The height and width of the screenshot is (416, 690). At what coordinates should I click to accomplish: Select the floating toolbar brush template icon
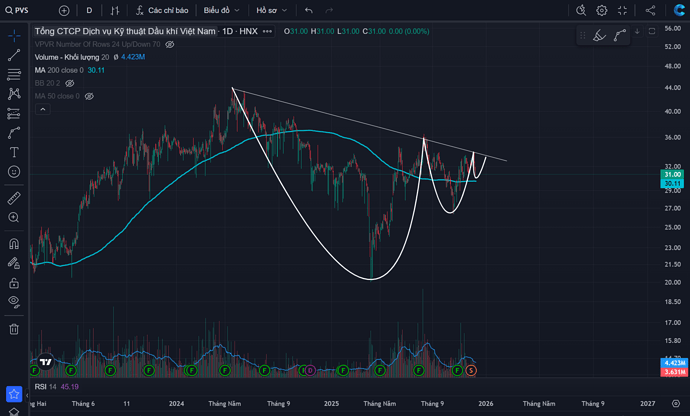599,35
